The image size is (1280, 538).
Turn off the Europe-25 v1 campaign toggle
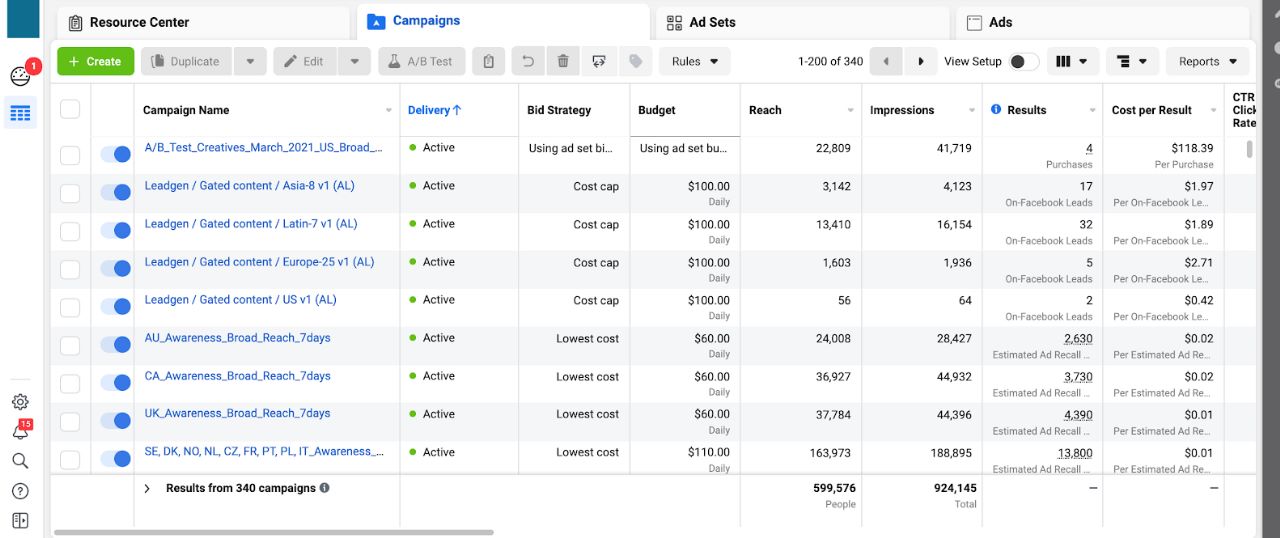tap(116, 268)
